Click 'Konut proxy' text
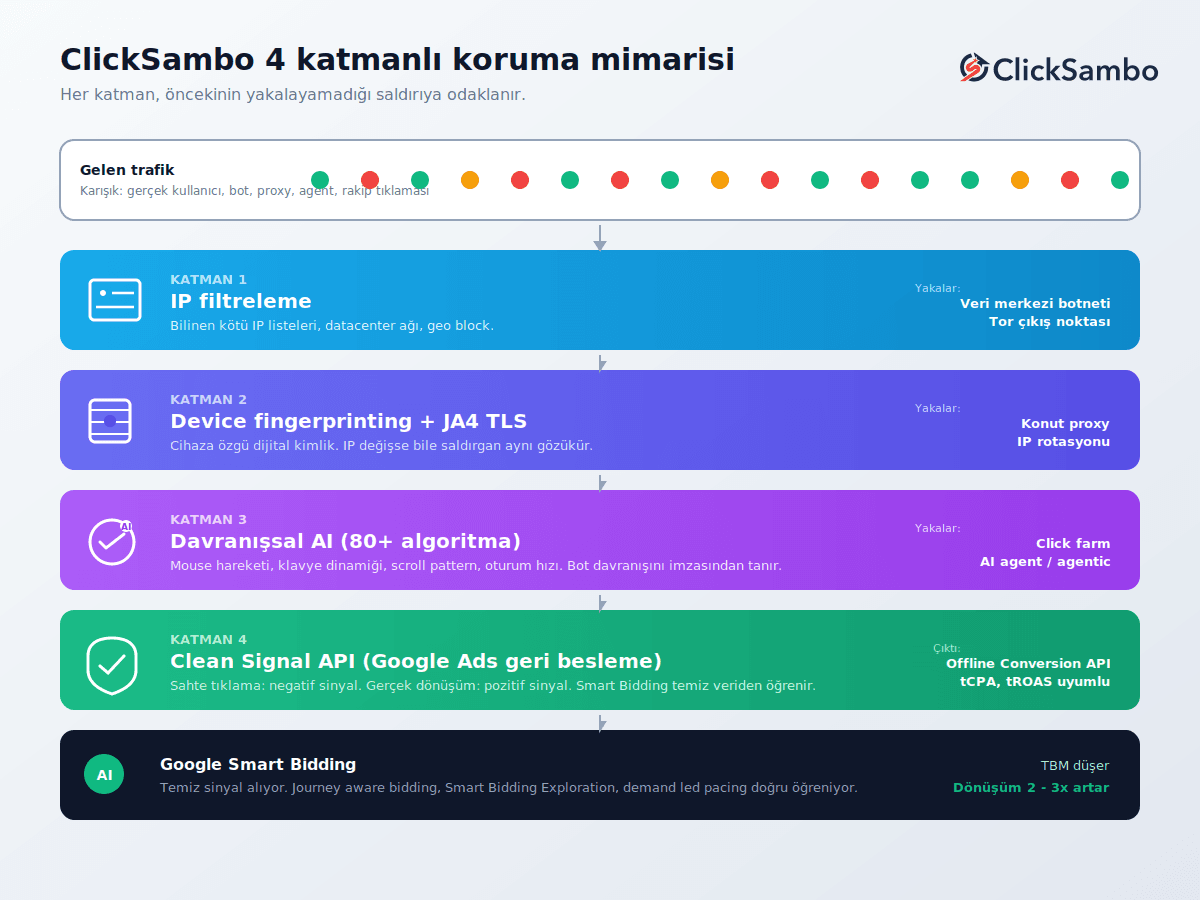The height and width of the screenshot is (900, 1200). (x=1065, y=424)
